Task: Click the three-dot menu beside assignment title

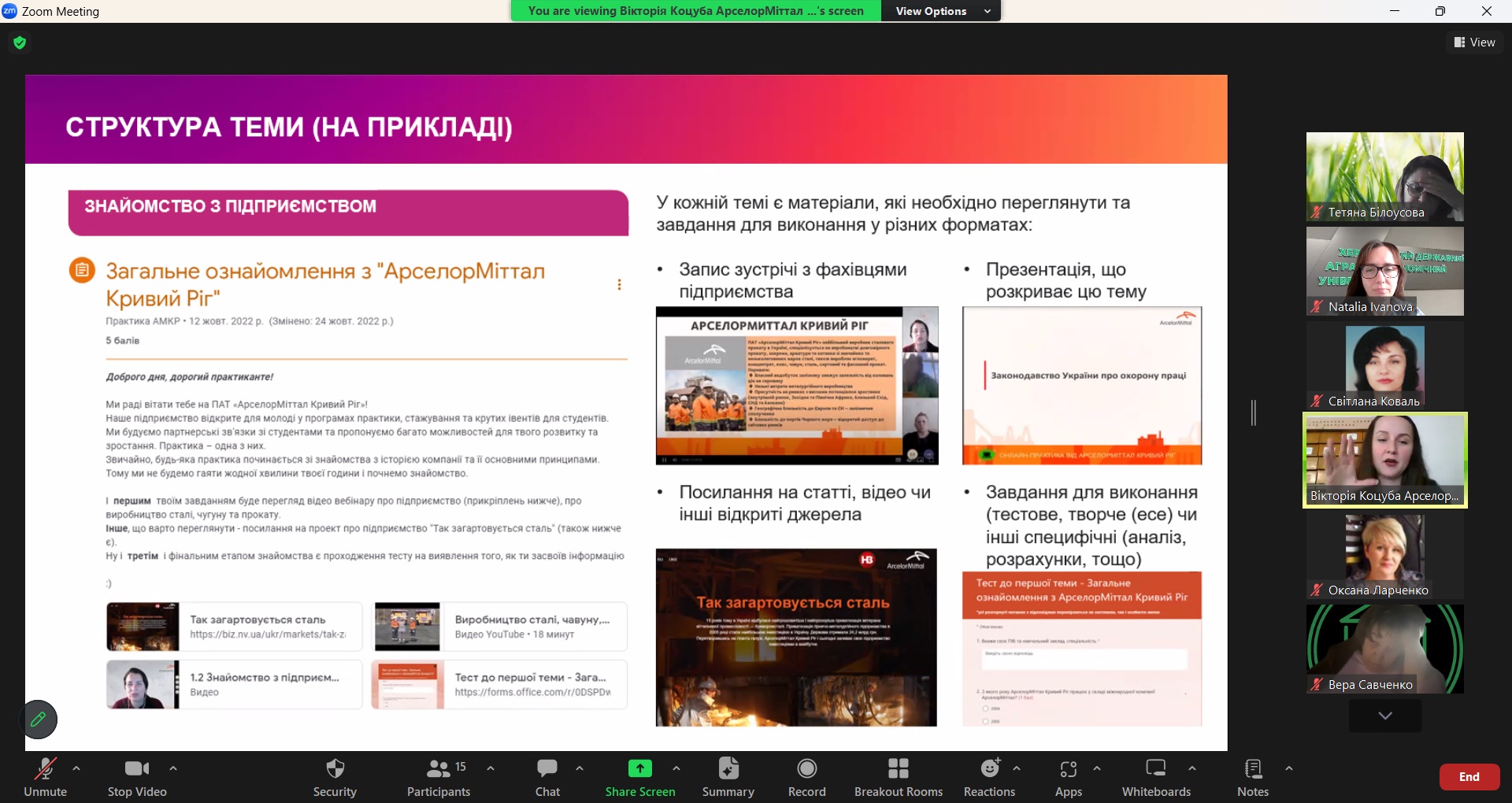Action: pyautogui.click(x=620, y=284)
